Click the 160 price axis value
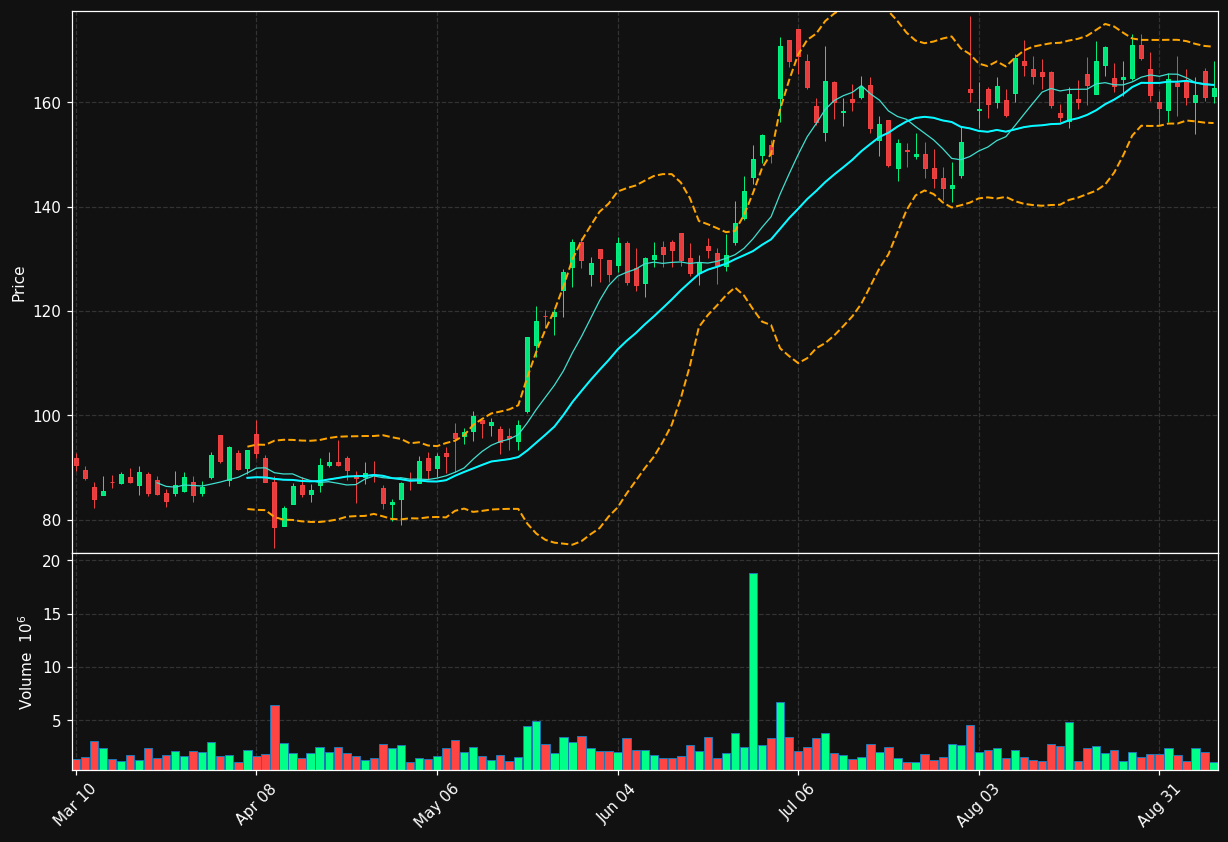Screen dimensions: 1228x842 (x=47, y=103)
